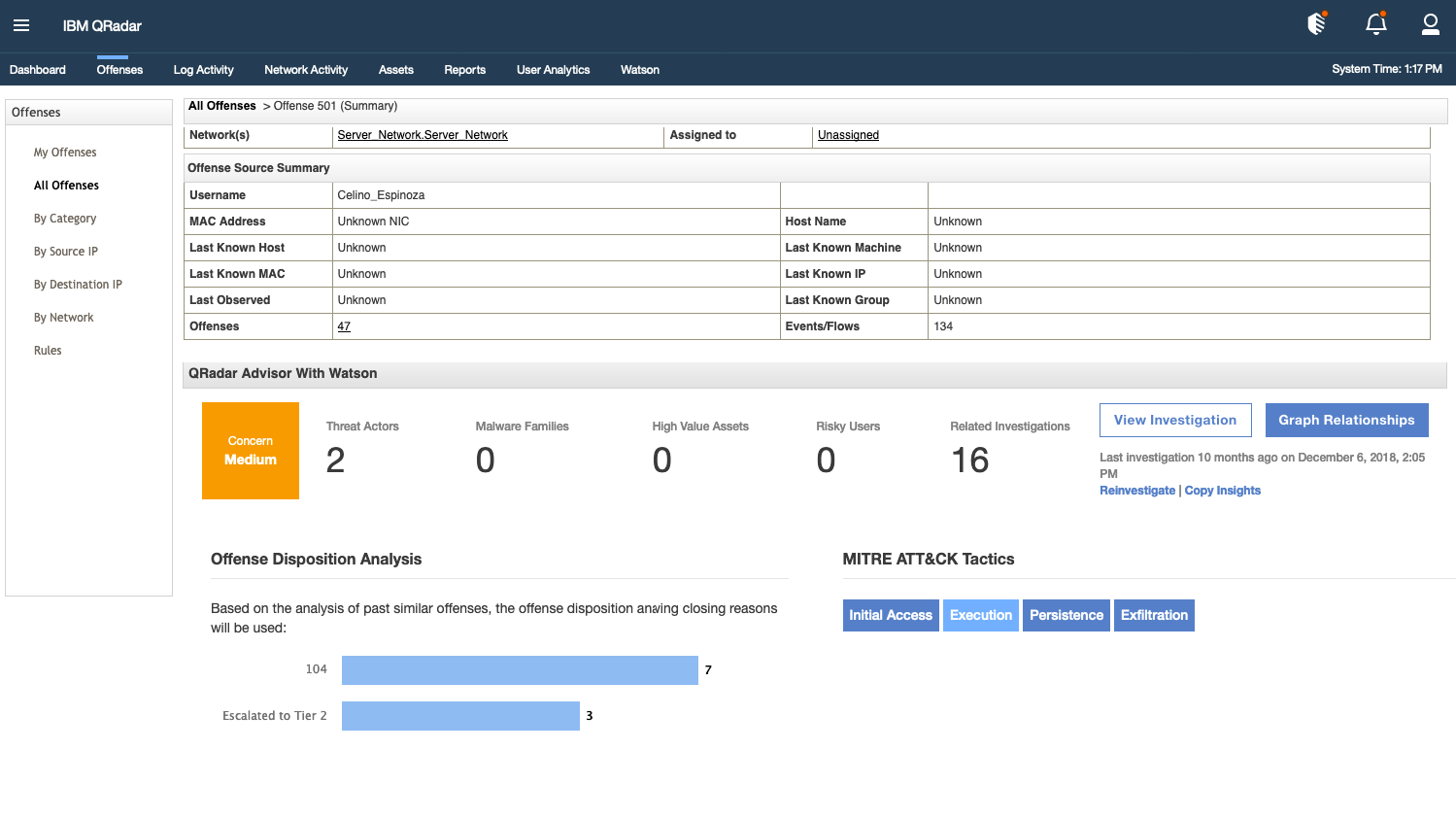The image size is (1456, 819).
Task: Select the Exfiltration tactic
Action: pos(1154,615)
